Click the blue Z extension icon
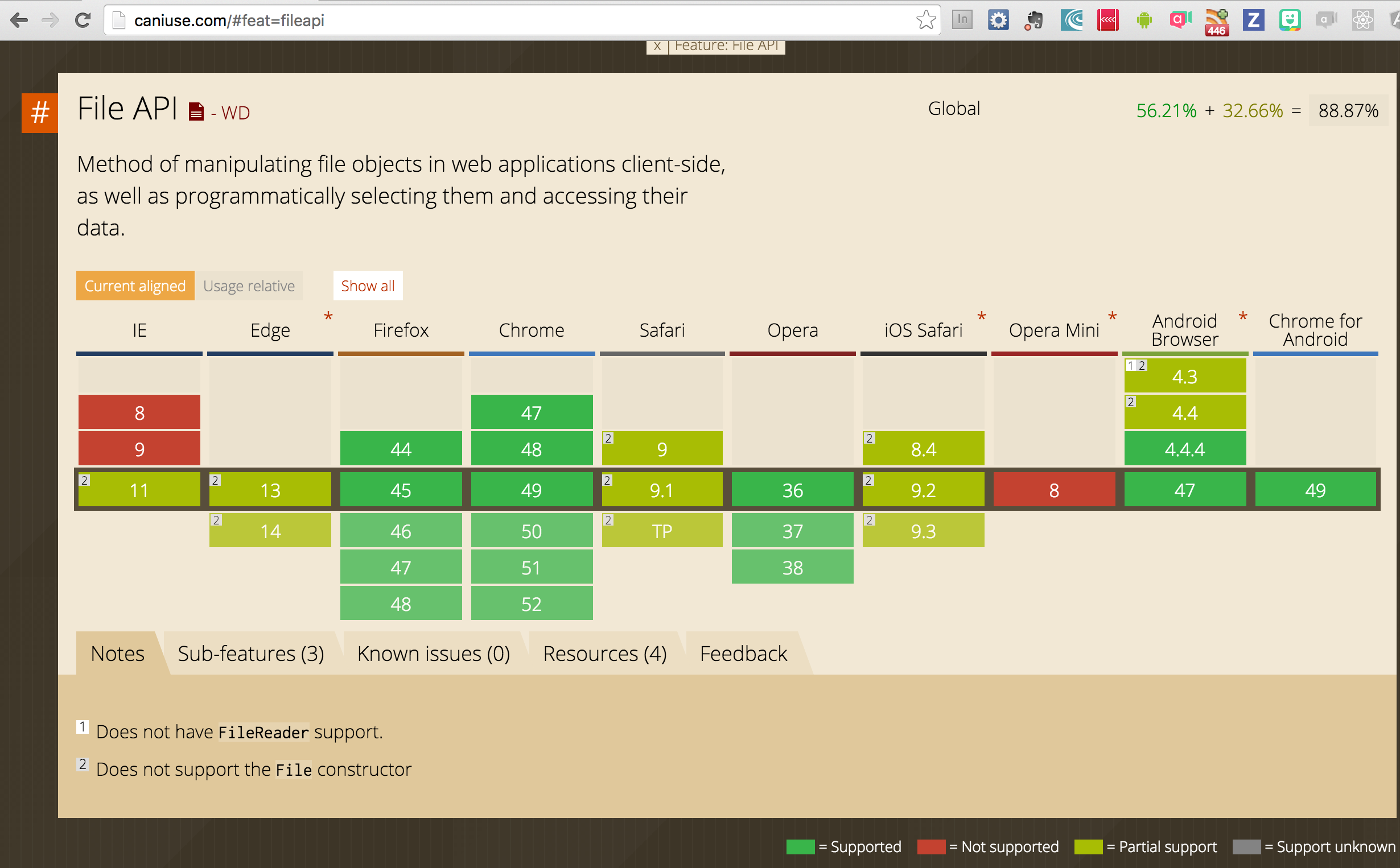Image resolution: width=1400 pixels, height=868 pixels. pos(1253,20)
